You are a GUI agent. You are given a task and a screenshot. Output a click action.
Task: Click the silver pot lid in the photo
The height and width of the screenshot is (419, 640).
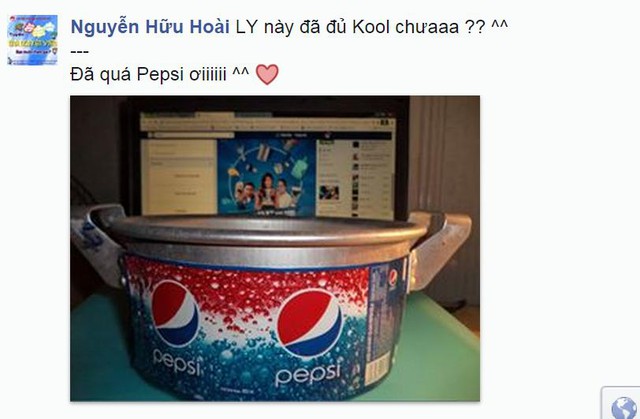267,231
